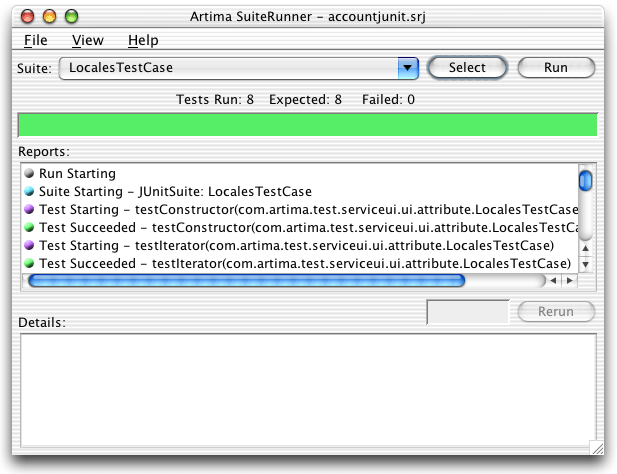Click the Select button
The width and height of the screenshot is (617, 474).
click(467, 68)
